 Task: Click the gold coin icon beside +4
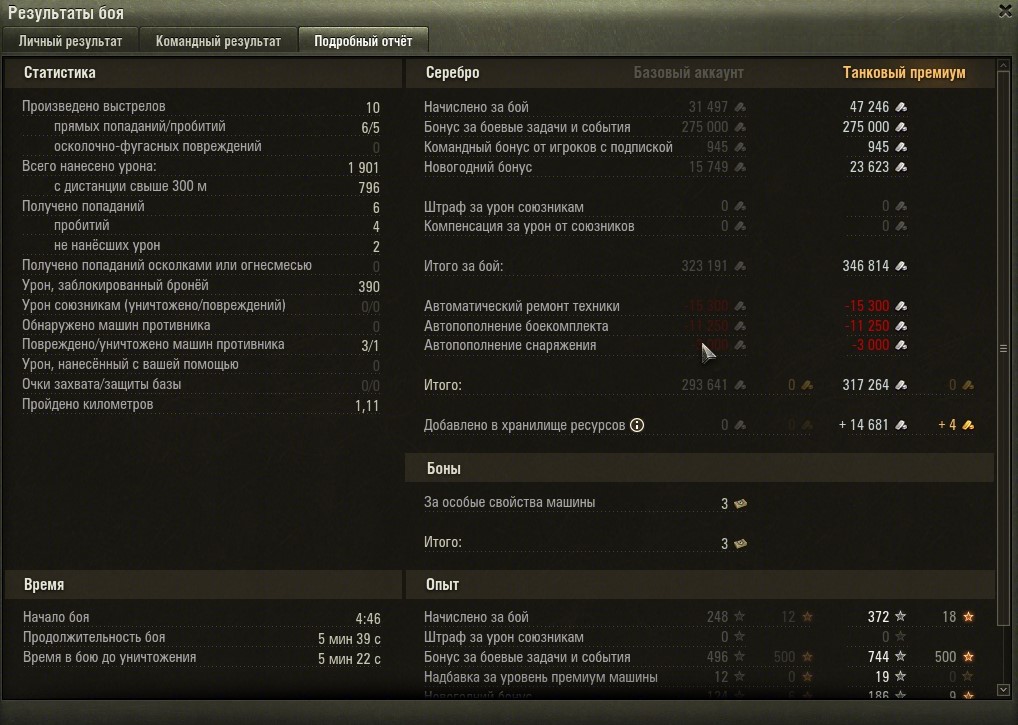pyautogui.click(x=968, y=425)
